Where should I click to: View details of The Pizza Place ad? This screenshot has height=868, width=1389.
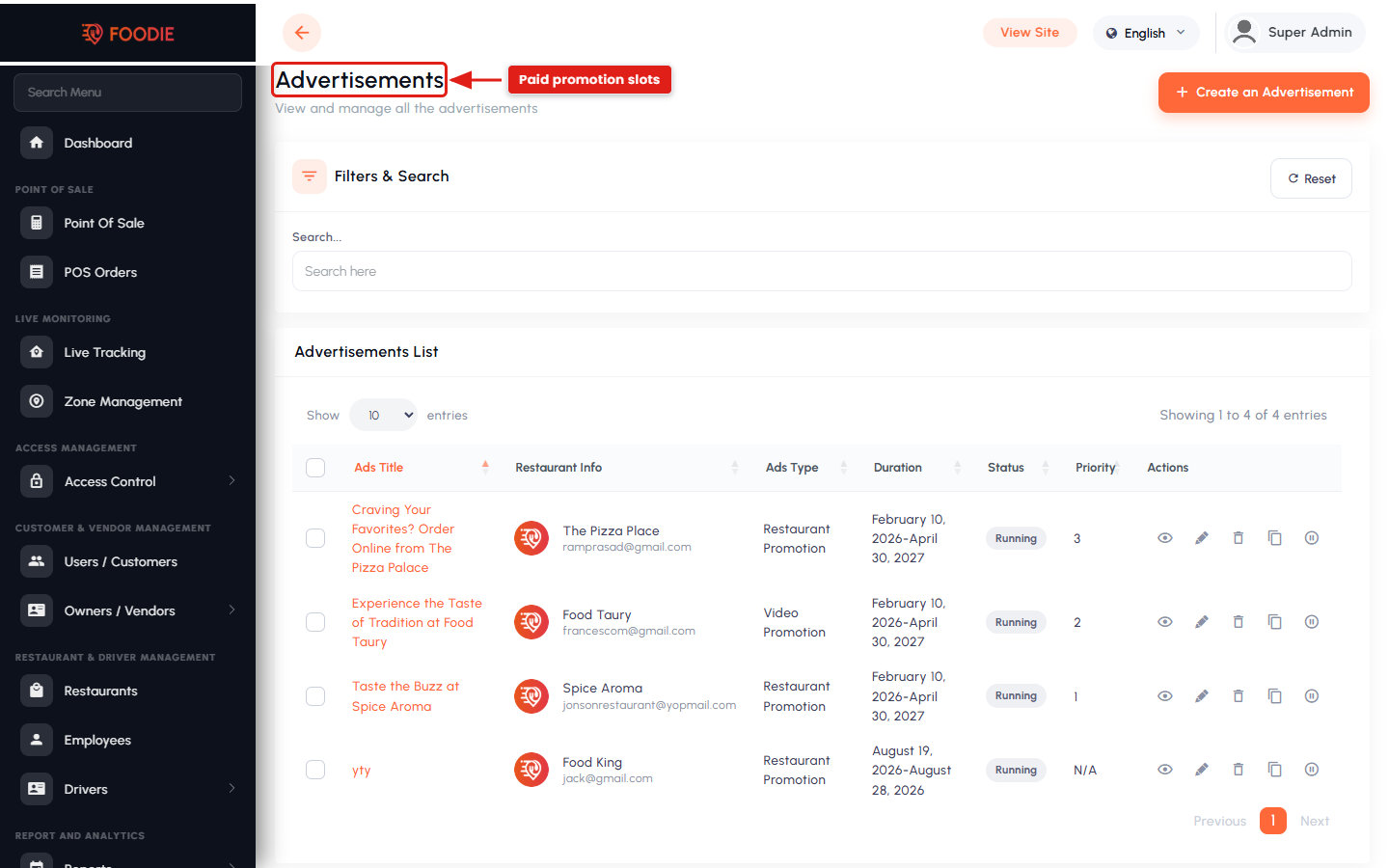1165,538
